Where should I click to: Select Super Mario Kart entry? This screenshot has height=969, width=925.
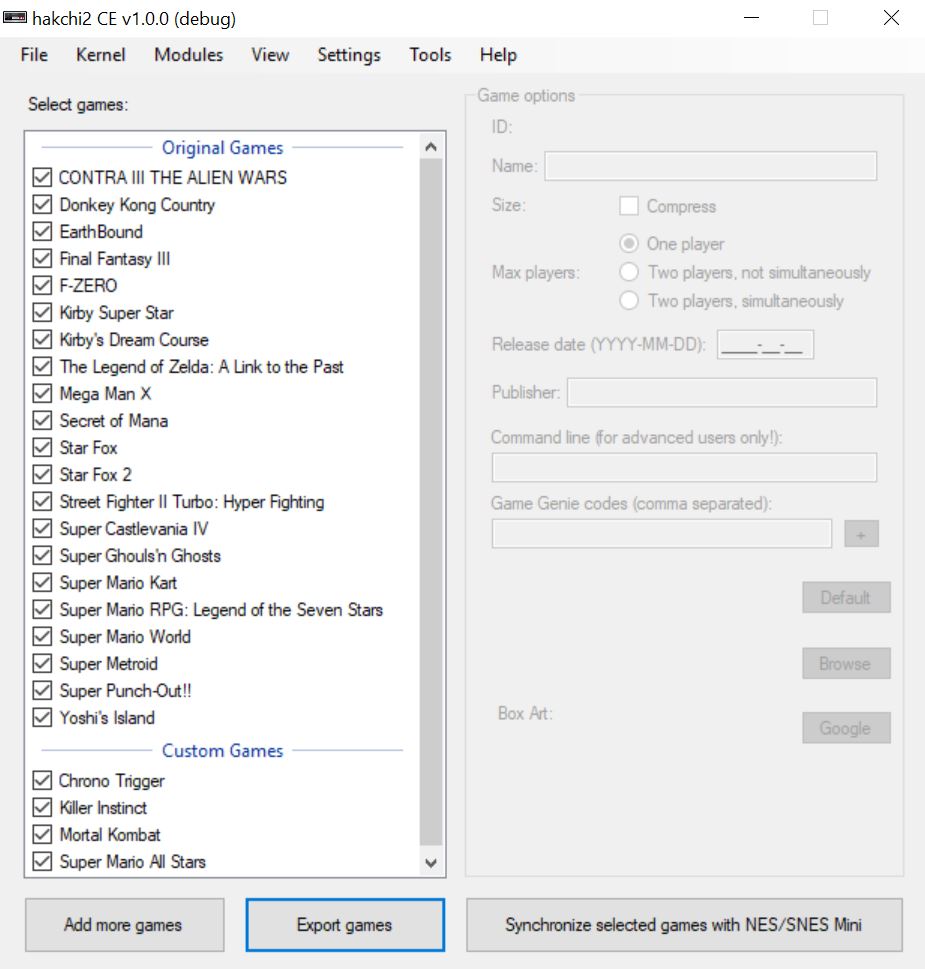[x=118, y=583]
